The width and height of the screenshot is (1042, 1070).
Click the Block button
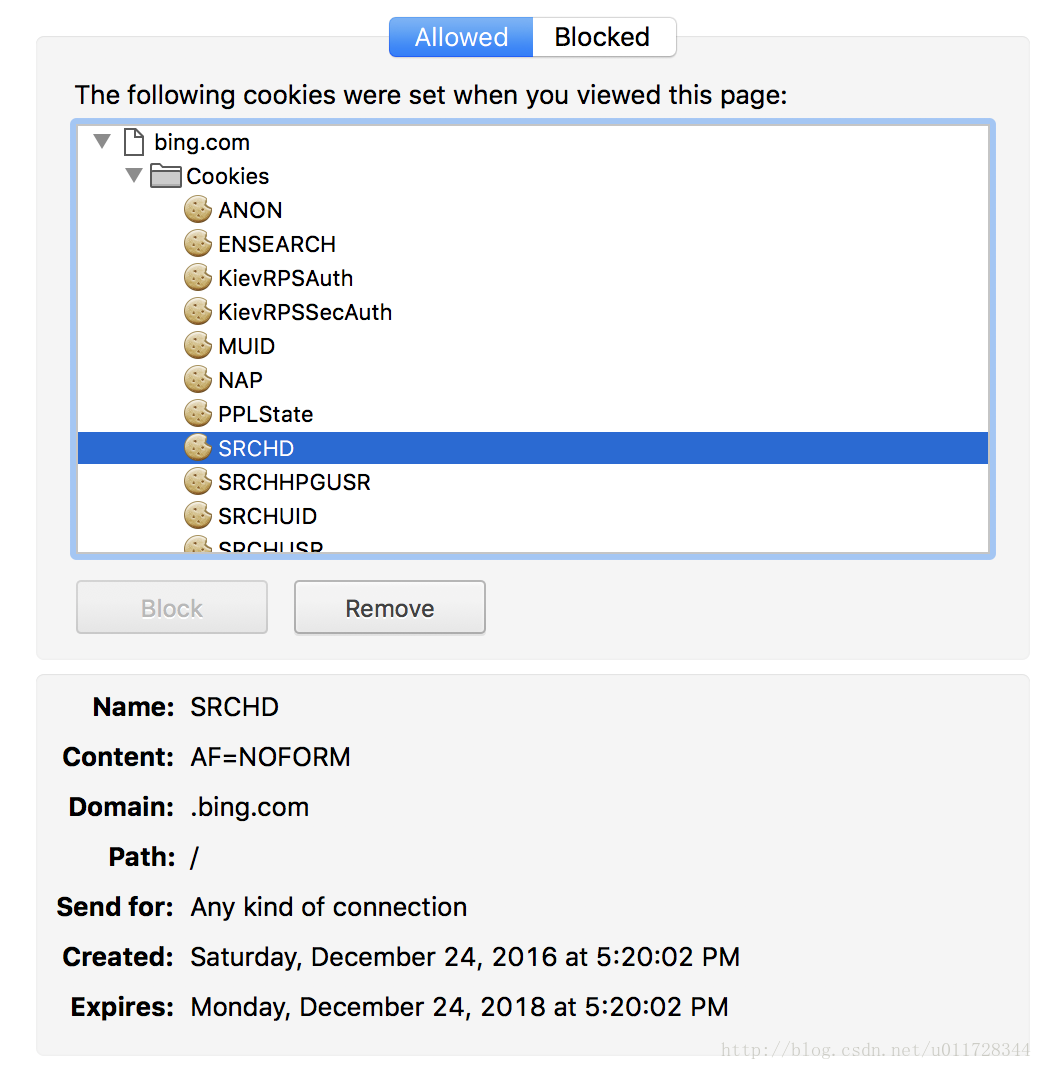pyautogui.click(x=172, y=607)
